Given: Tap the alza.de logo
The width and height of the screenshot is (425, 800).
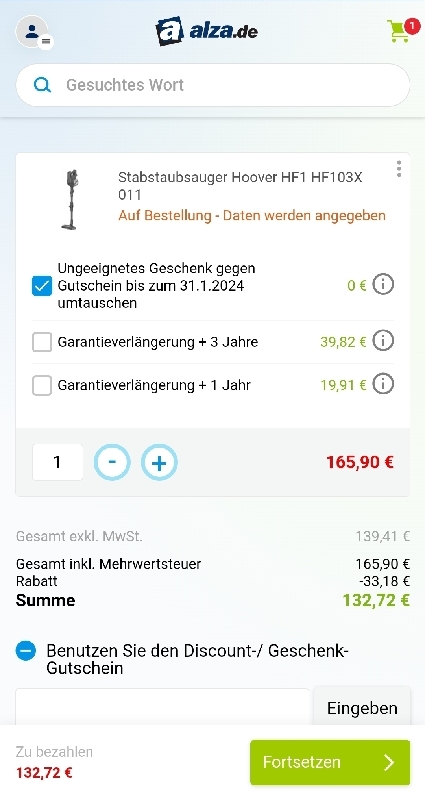Looking at the screenshot, I should pos(206,31).
